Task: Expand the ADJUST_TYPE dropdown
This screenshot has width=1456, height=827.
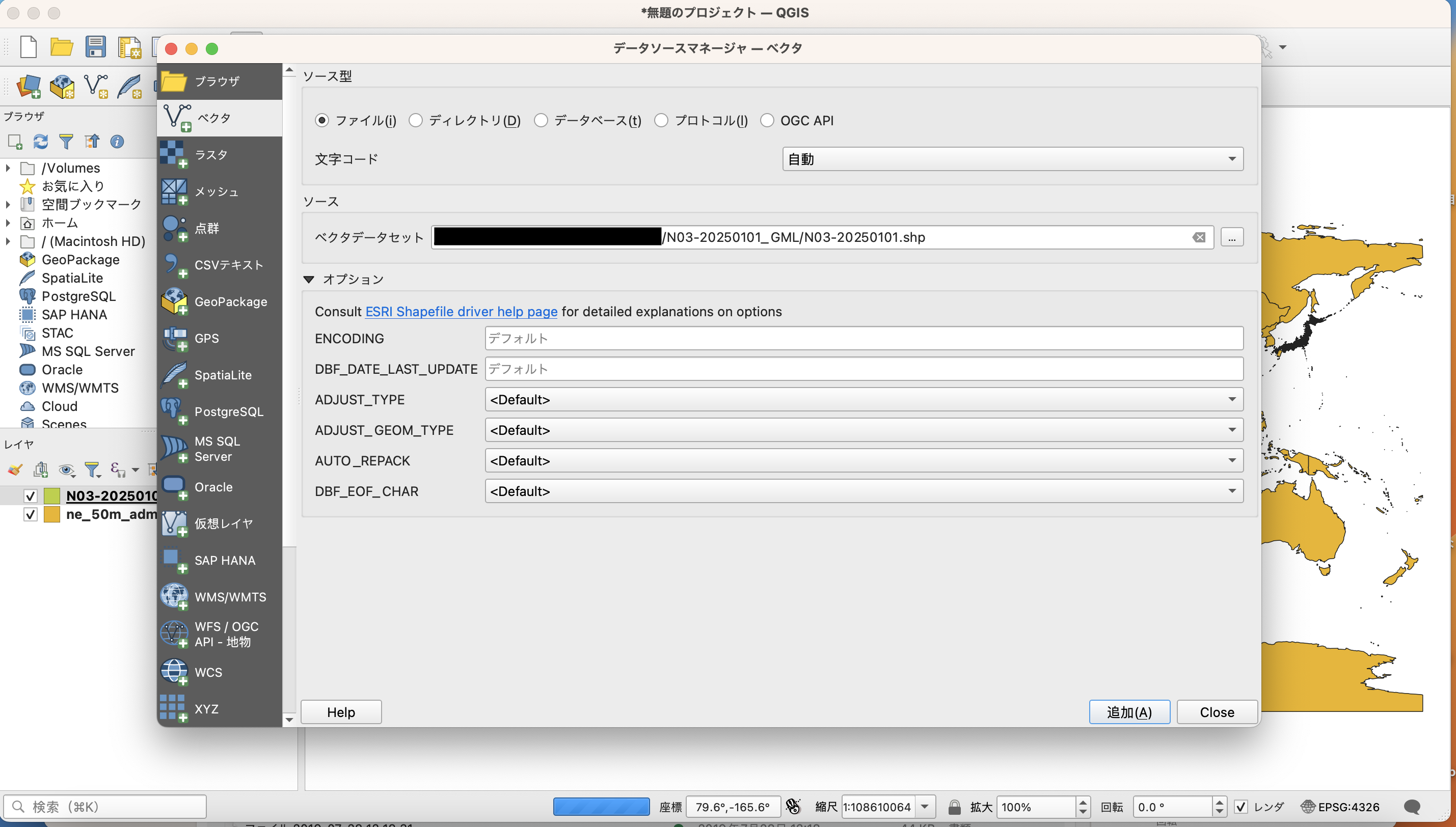Action: 864,399
